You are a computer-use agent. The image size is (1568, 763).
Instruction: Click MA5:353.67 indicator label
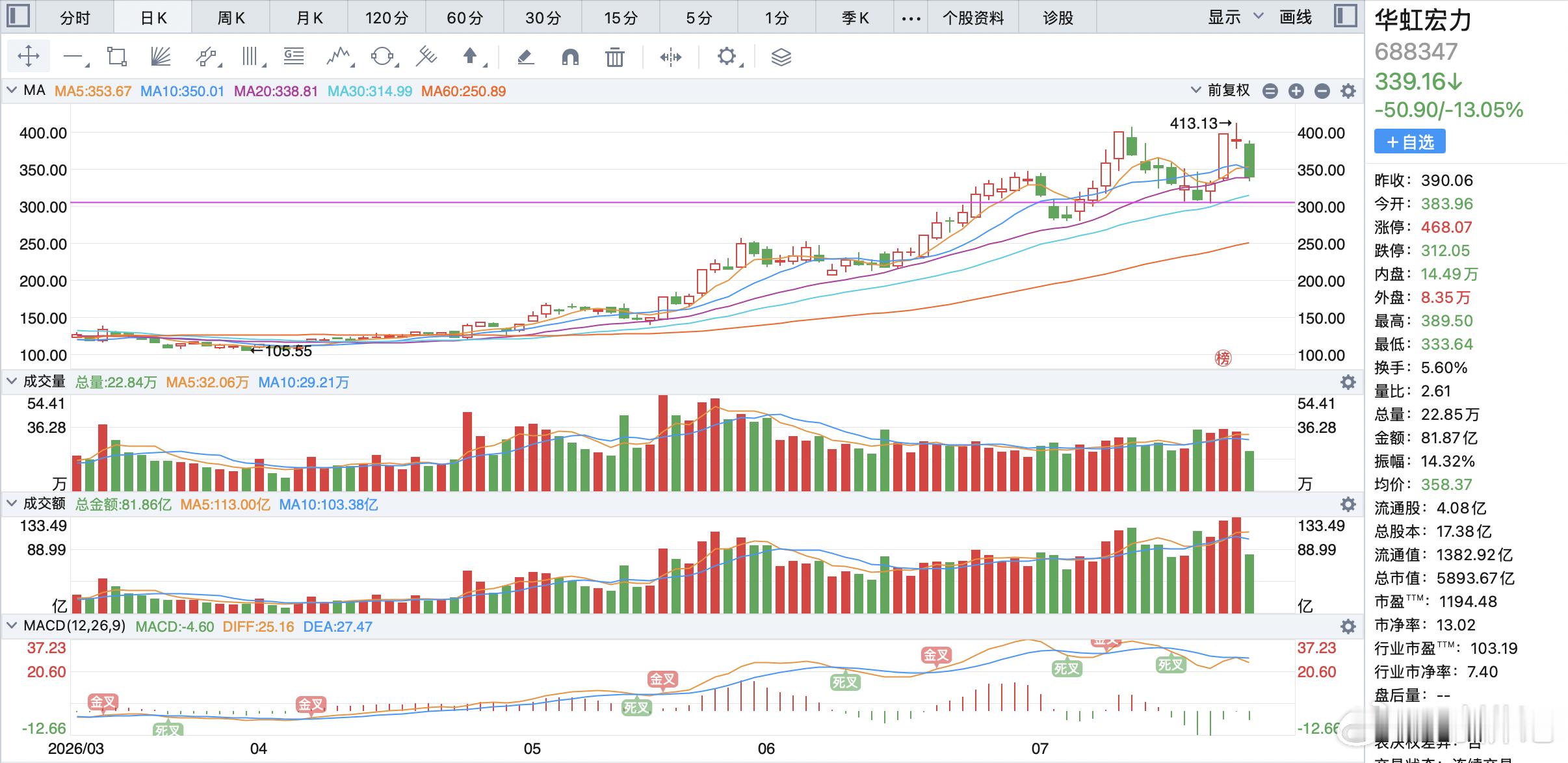point(93,91)
